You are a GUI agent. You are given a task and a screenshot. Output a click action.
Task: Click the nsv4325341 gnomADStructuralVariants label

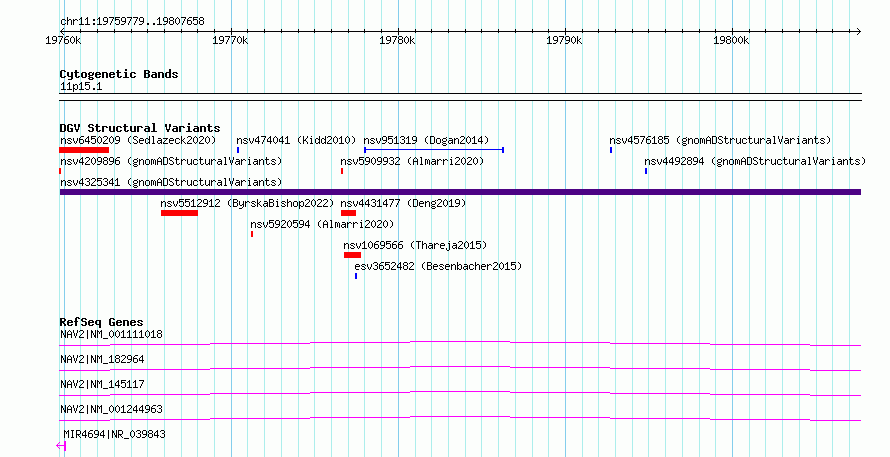click(x=171, y=182)
